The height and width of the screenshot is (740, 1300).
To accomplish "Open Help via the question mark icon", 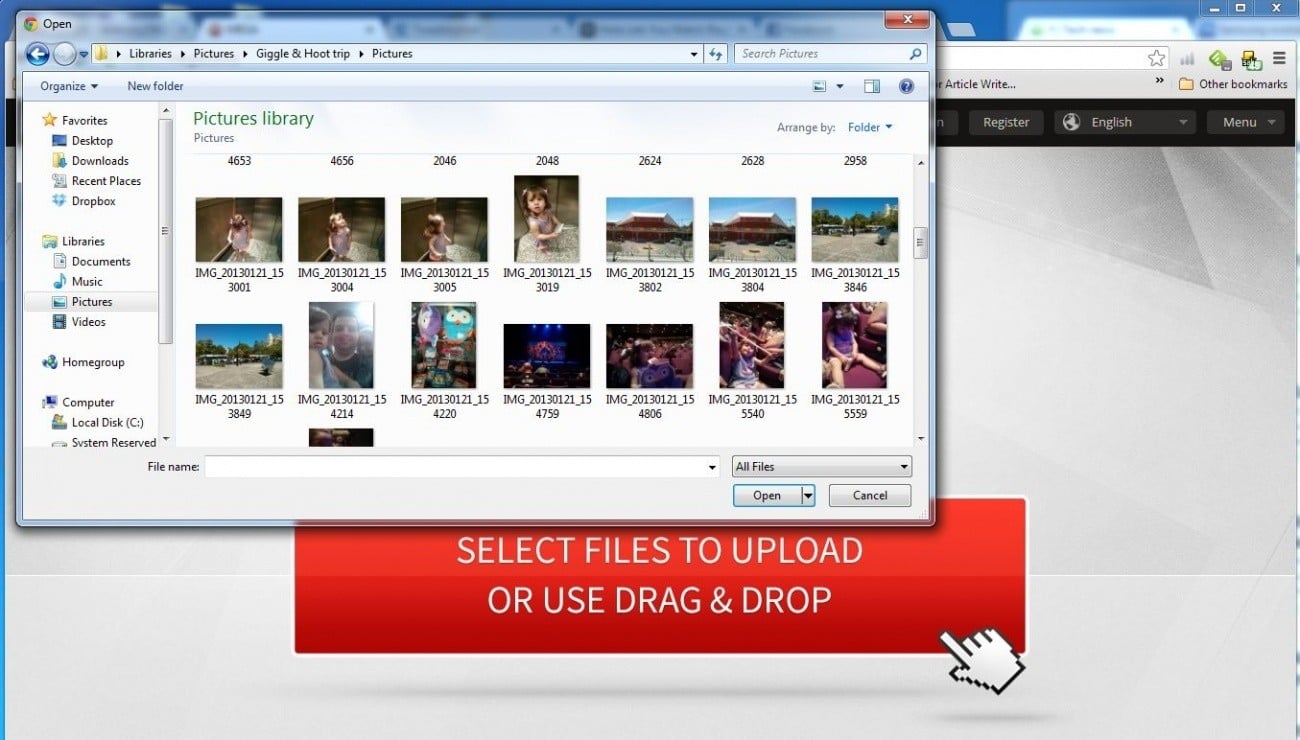I will tap(906, 86).
